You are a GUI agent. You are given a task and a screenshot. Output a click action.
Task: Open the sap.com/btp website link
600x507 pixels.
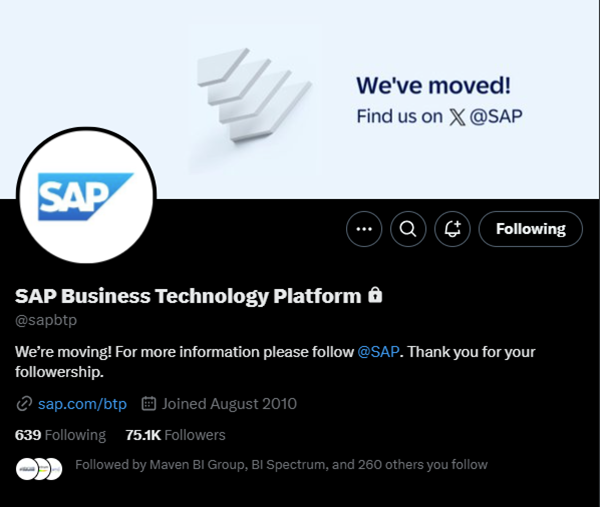pyautogui.click(x=82, y=404)
